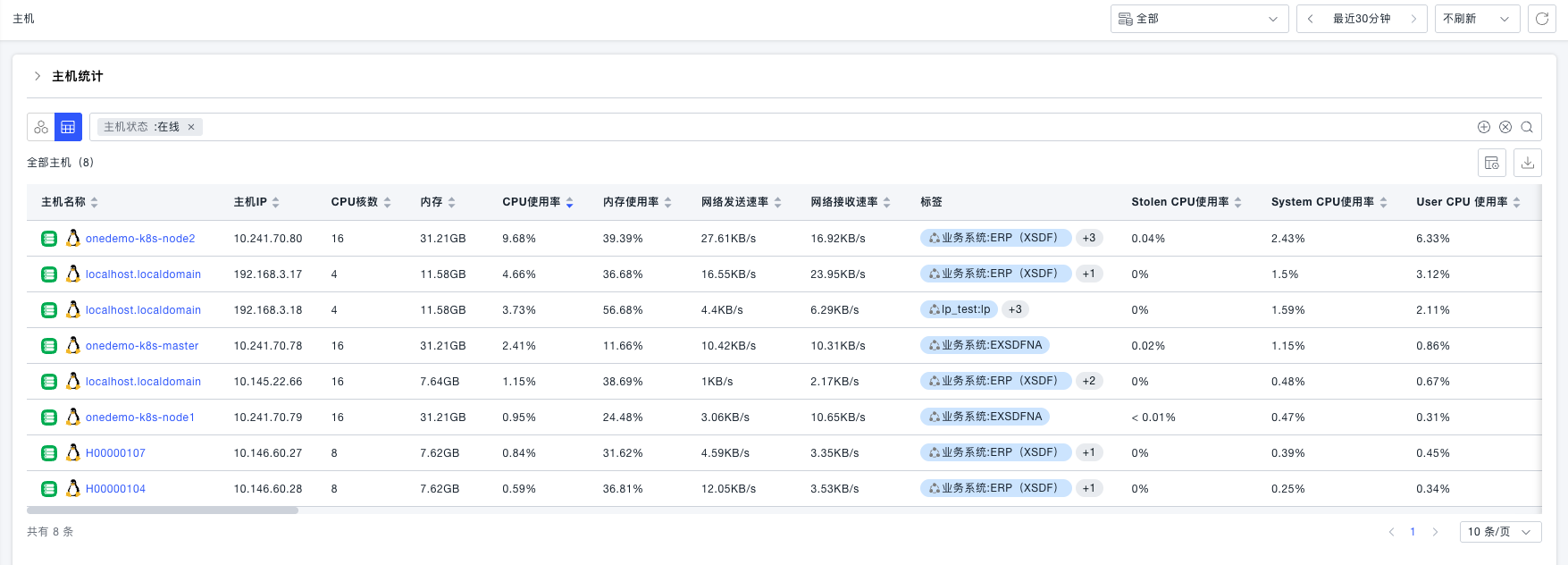
Task: Open the column settings icon
Action: [1491, 163]
